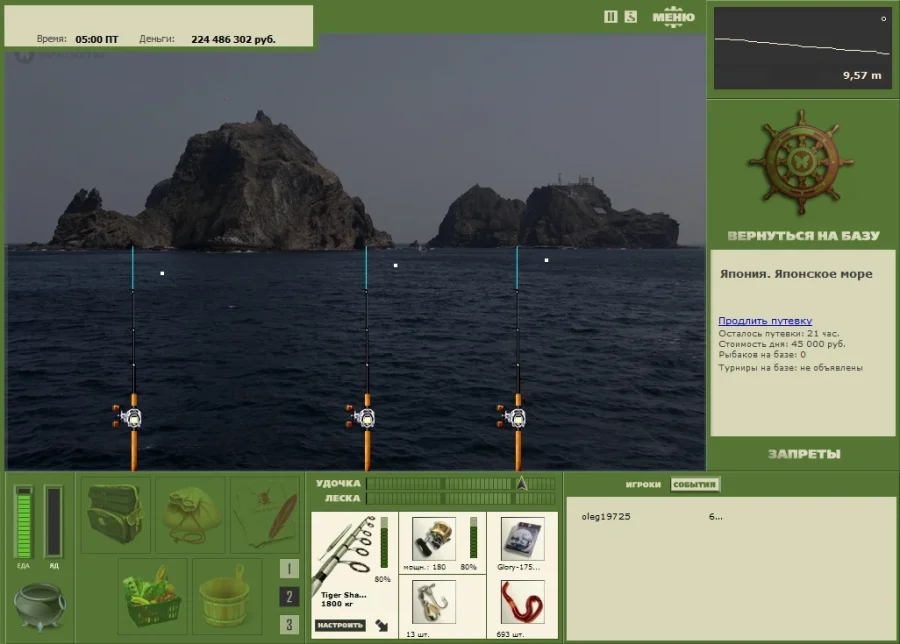
Task: Switch to rod slot 1
Action: coord(288,569)
